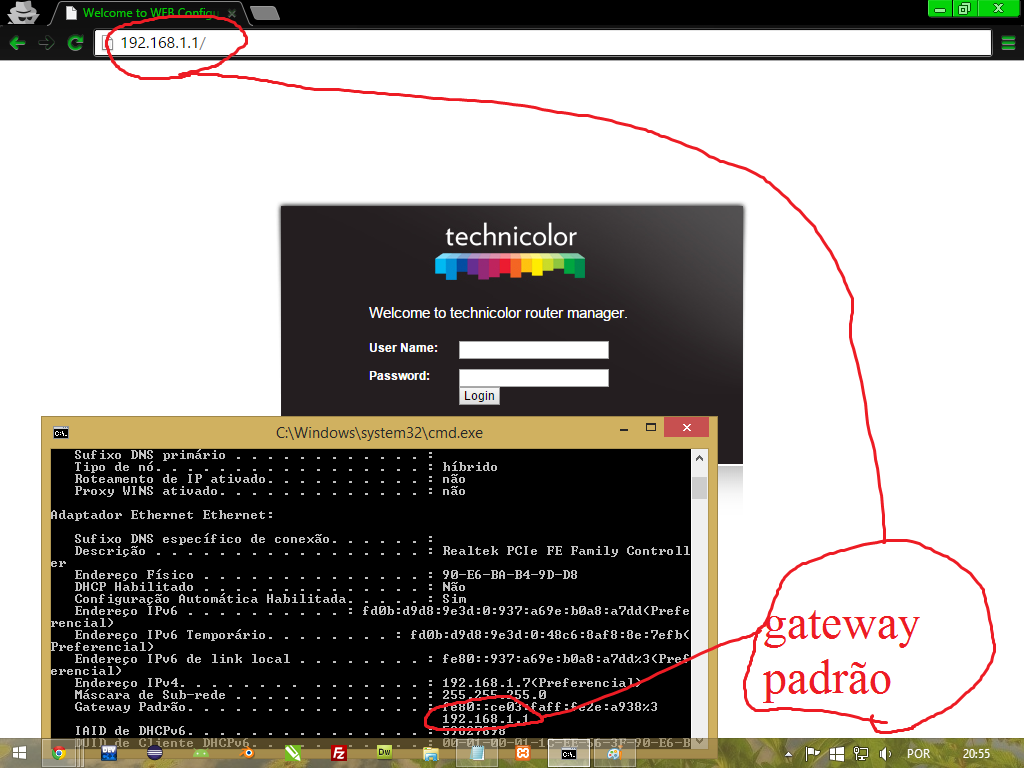Open Paint from the taskbar
Viewport: 1024px width, 768px height.
click(x=614, y=753)
